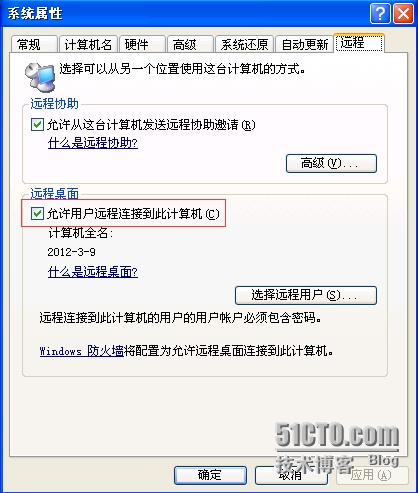Toggle 允许用户远程连接到此计算机 checkbox

[x=37, y=213]
